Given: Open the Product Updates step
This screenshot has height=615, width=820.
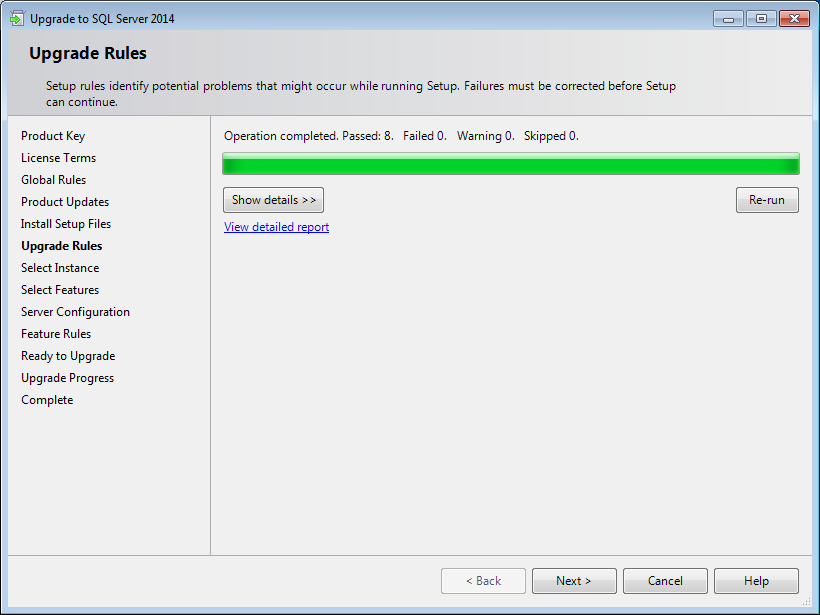Looking at the screenshot, I should pos(65,202).
